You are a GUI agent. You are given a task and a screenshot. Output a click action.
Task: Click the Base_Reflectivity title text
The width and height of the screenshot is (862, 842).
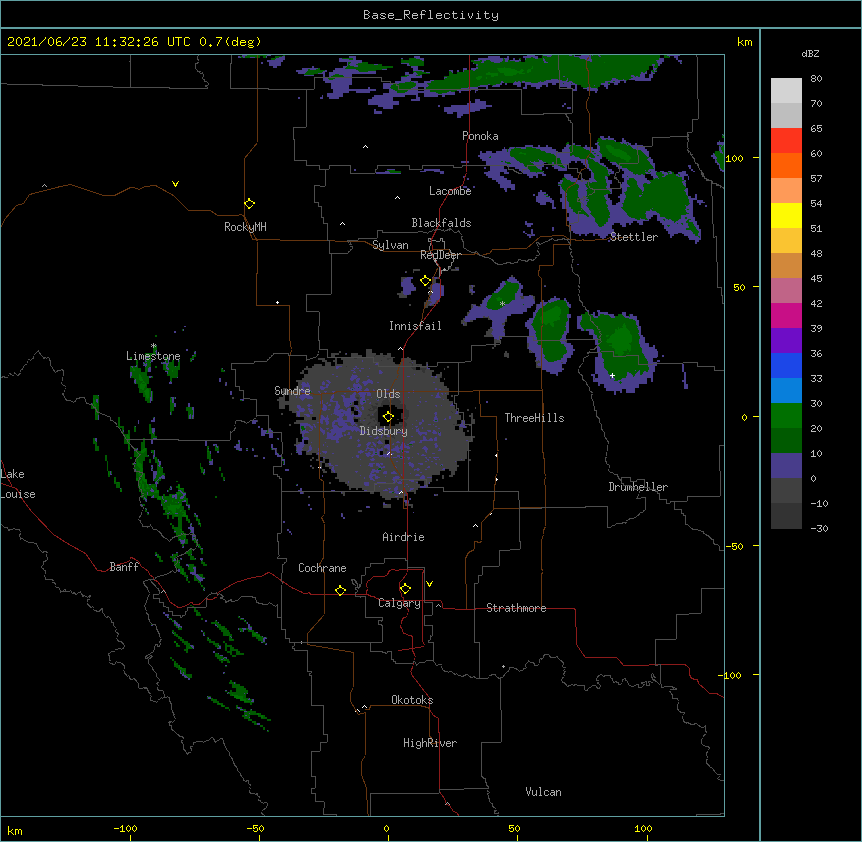(431, 15)
